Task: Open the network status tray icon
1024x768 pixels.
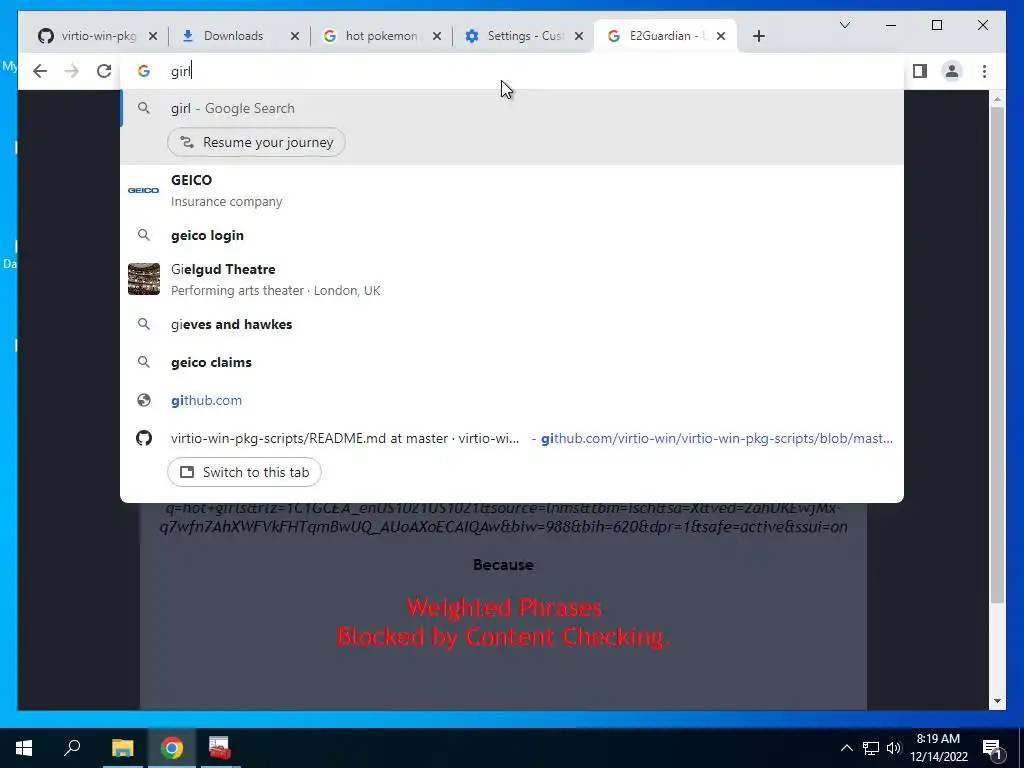Action: [x=871, y=748]
